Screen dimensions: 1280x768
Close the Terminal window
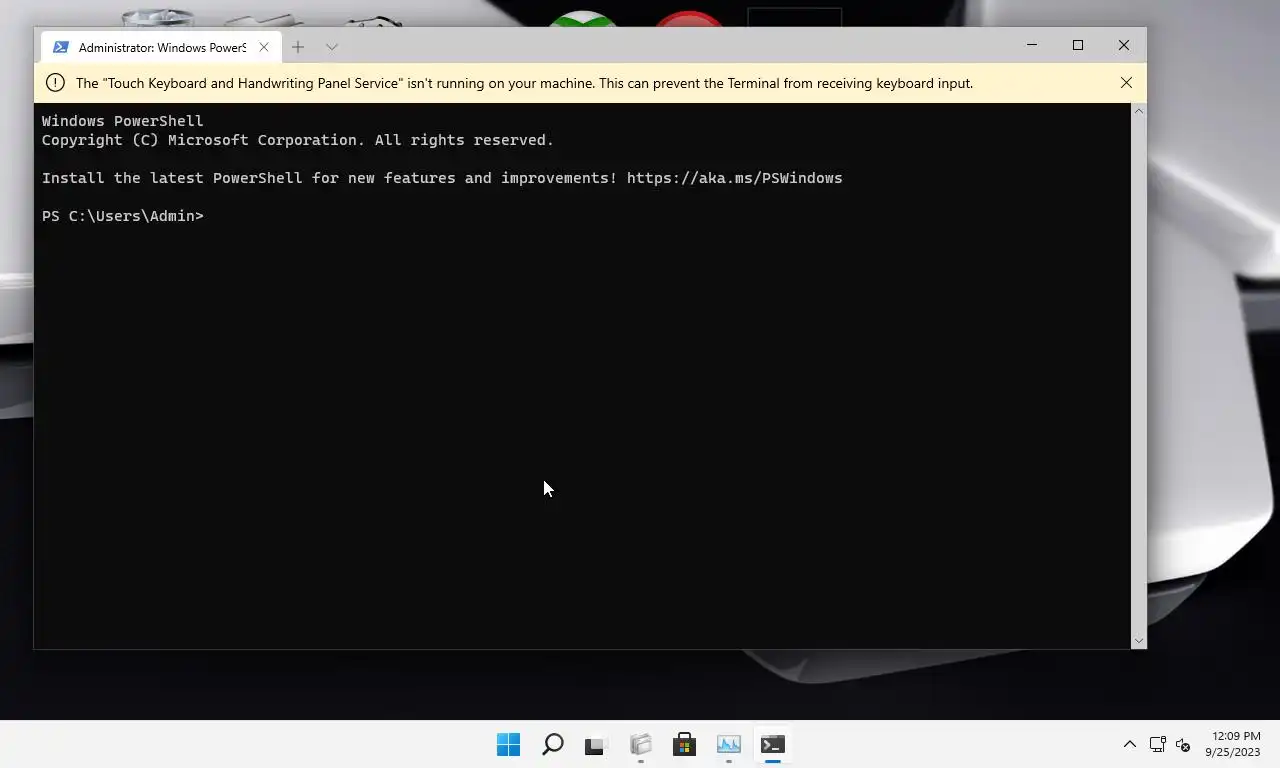[x=1124, y=45]
